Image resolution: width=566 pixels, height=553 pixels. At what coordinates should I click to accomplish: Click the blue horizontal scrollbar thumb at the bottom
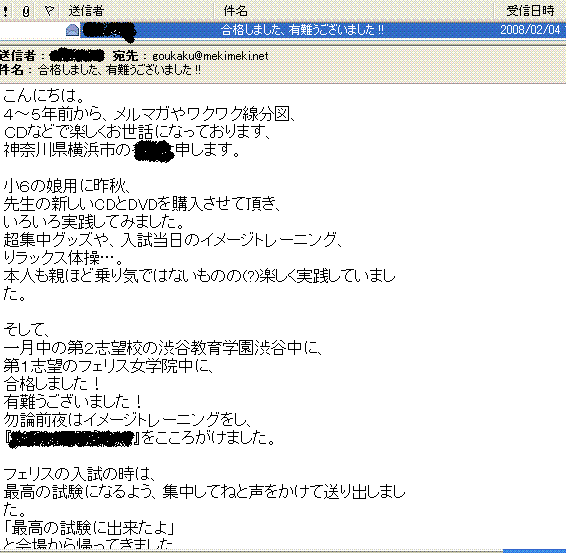(x=534, y=551)
